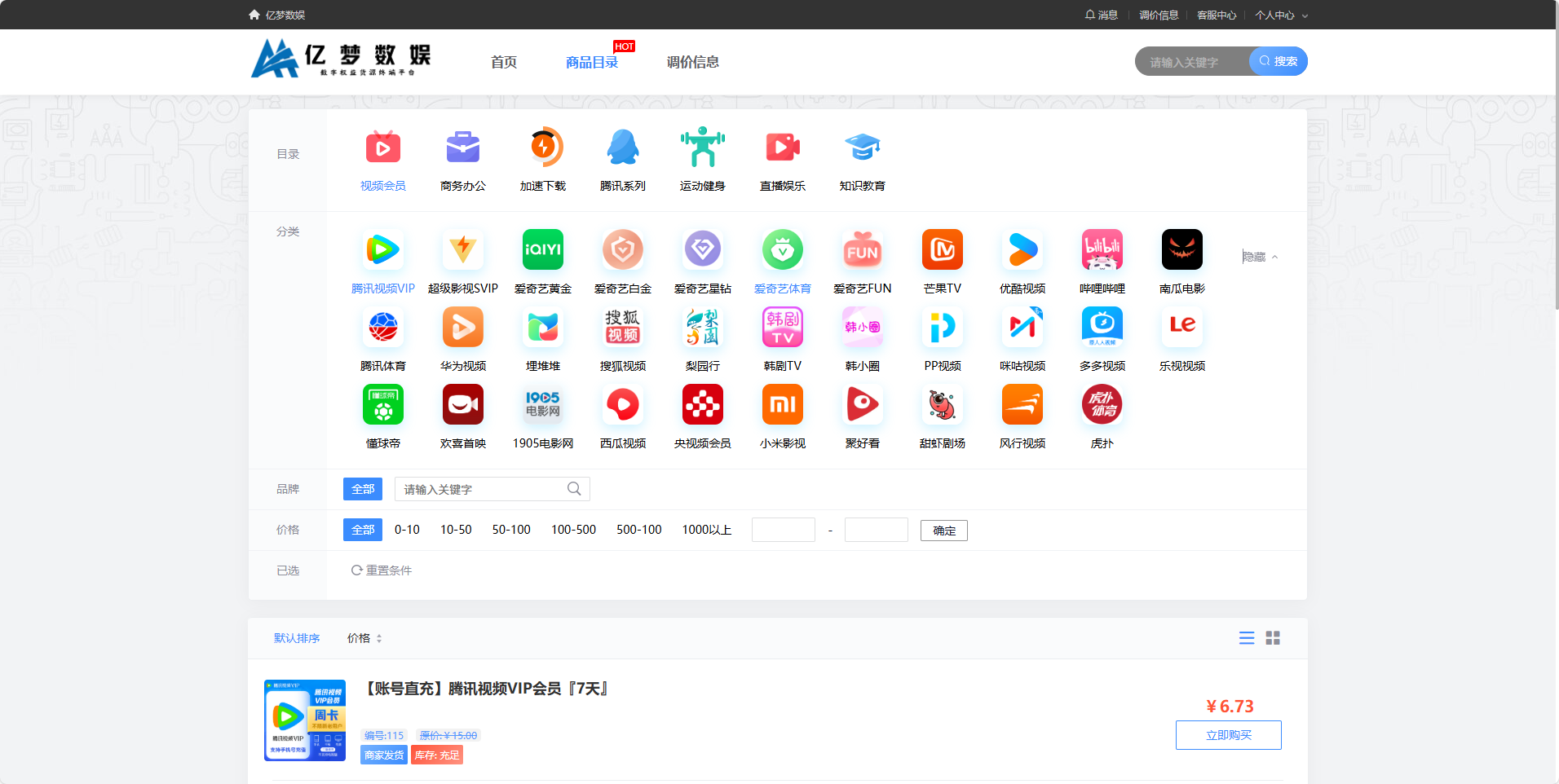
Task: Select the 商务办公 briefcase icon
Action: tap(463, 148)
